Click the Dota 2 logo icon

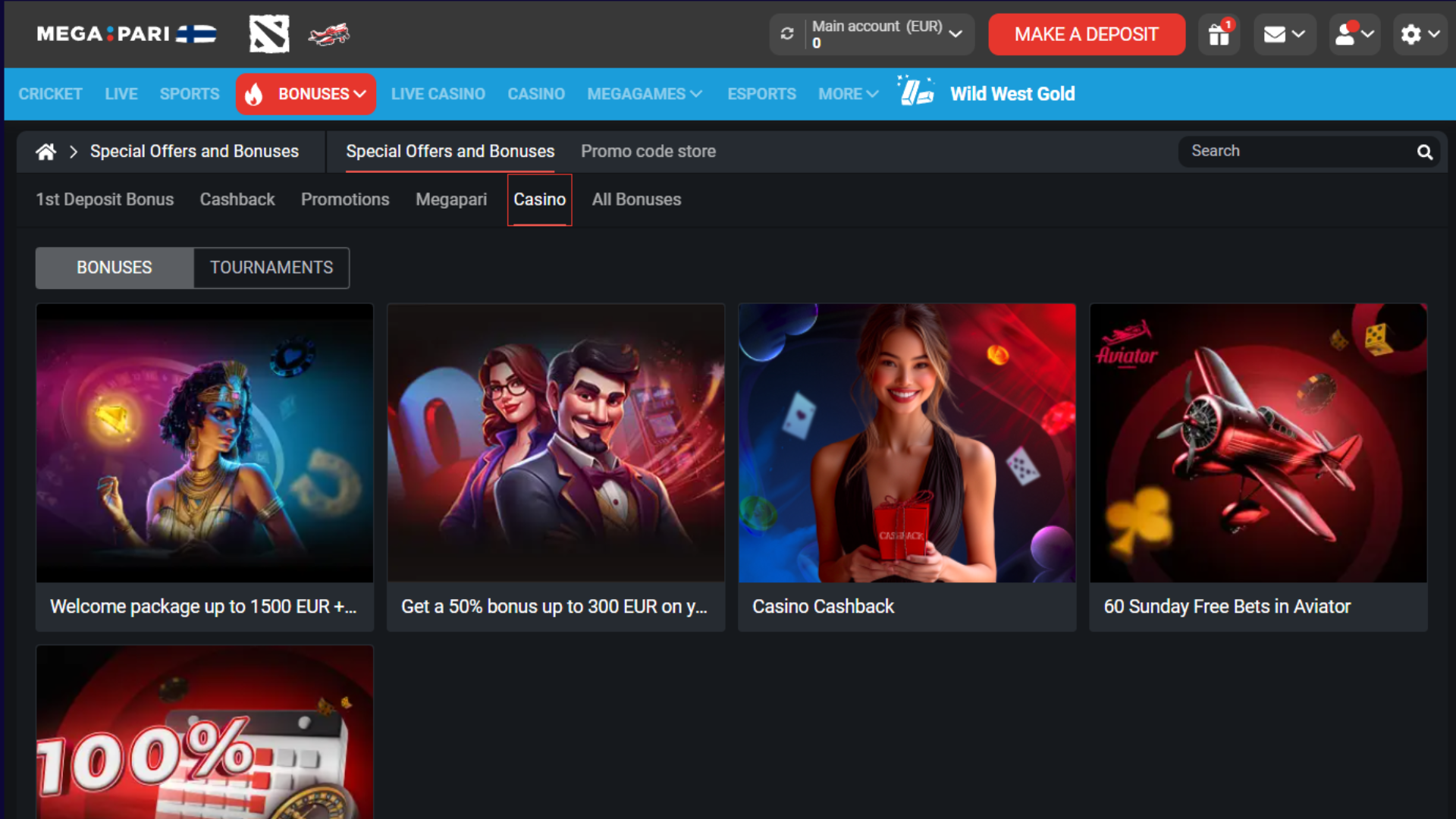pos(269,34)
